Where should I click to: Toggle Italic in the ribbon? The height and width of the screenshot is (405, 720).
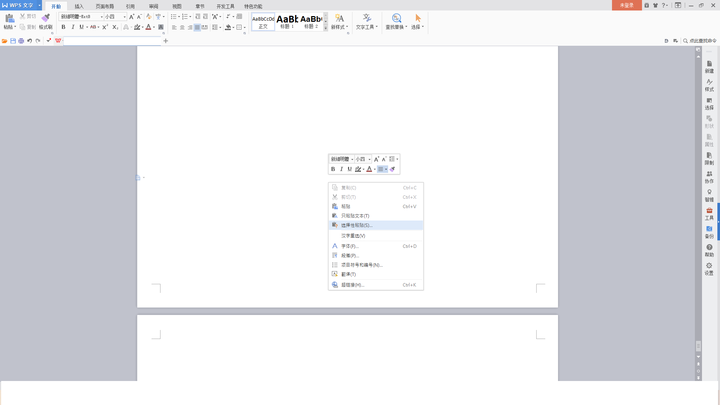73,27
